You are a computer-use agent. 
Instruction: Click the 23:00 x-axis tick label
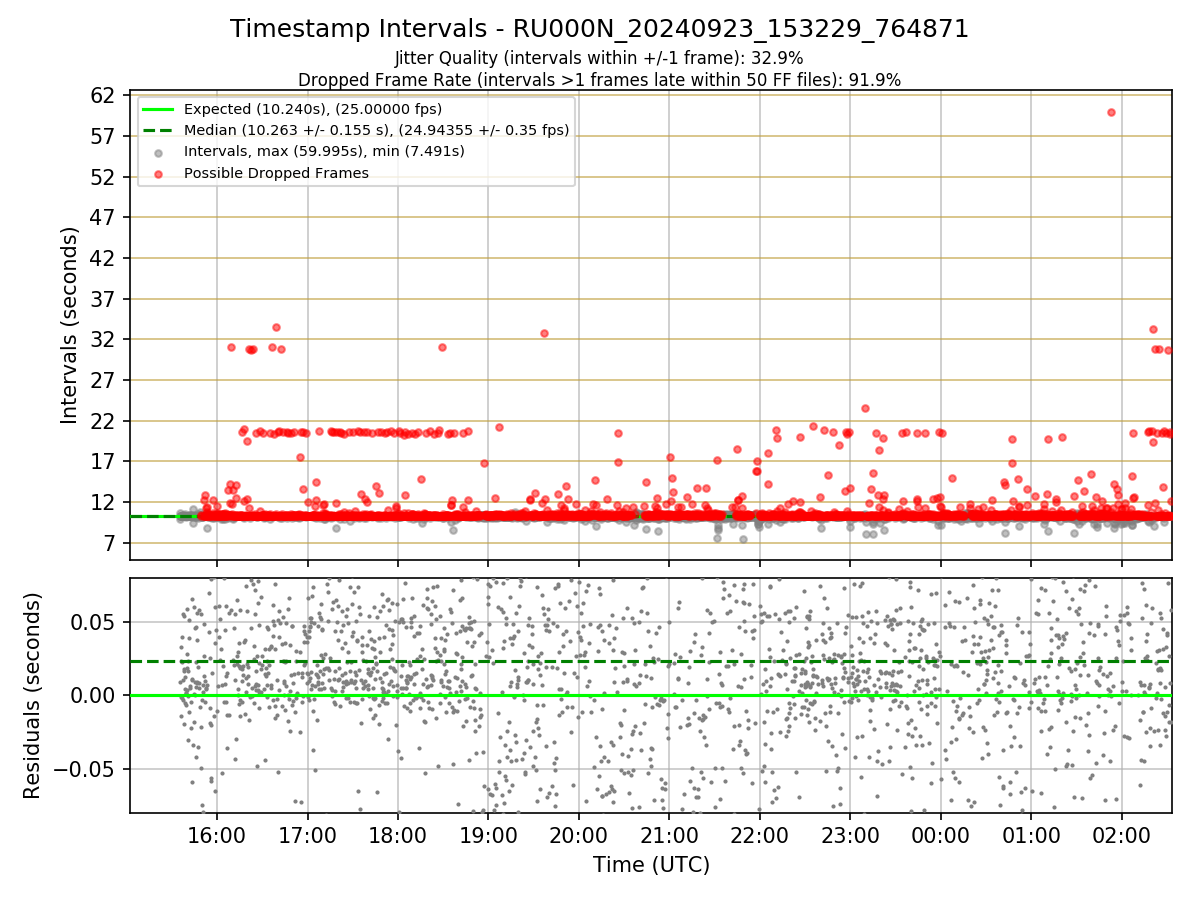click(x=850, y=835)
